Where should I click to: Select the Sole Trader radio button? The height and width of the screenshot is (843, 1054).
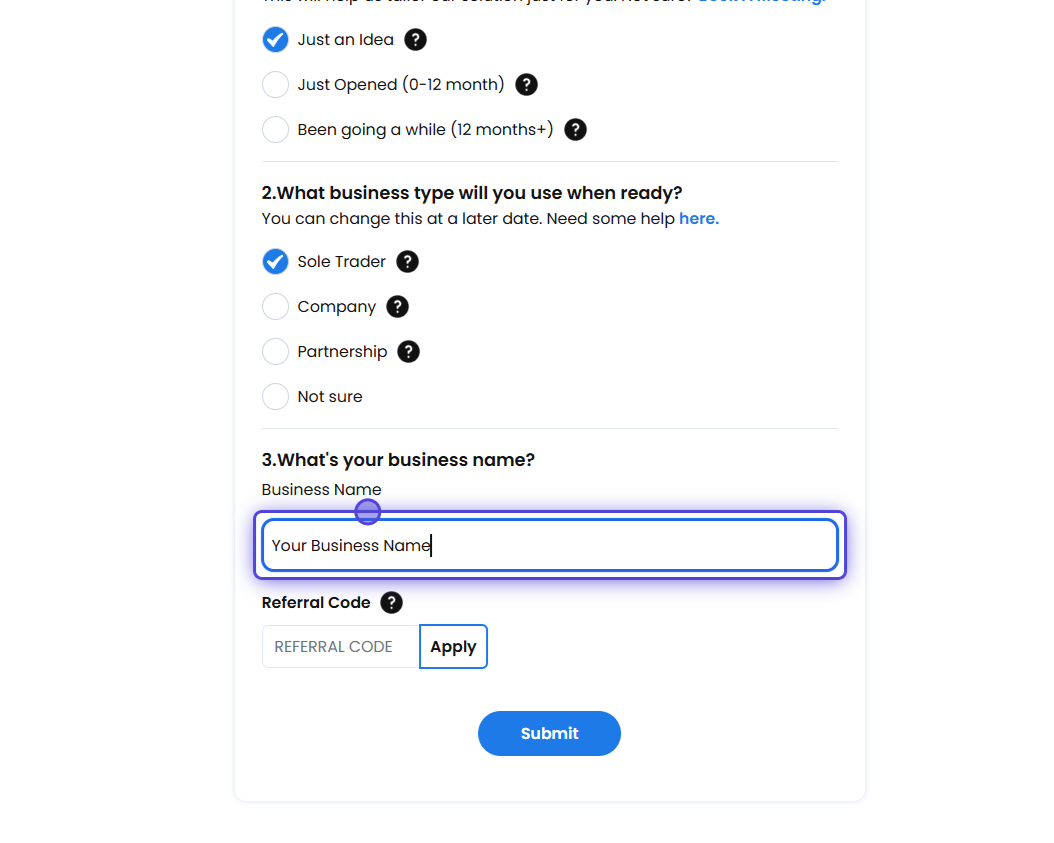coord(275,262)
